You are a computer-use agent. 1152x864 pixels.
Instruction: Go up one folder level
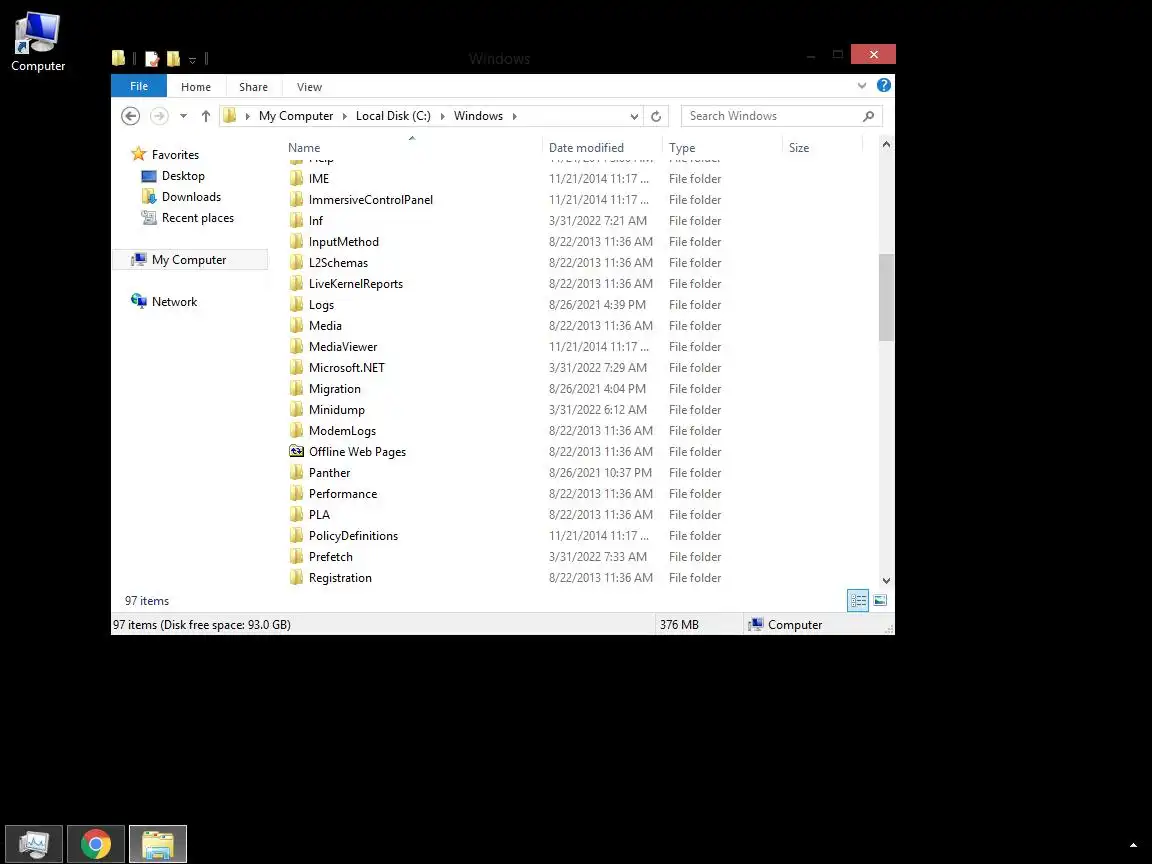(206, 116)
